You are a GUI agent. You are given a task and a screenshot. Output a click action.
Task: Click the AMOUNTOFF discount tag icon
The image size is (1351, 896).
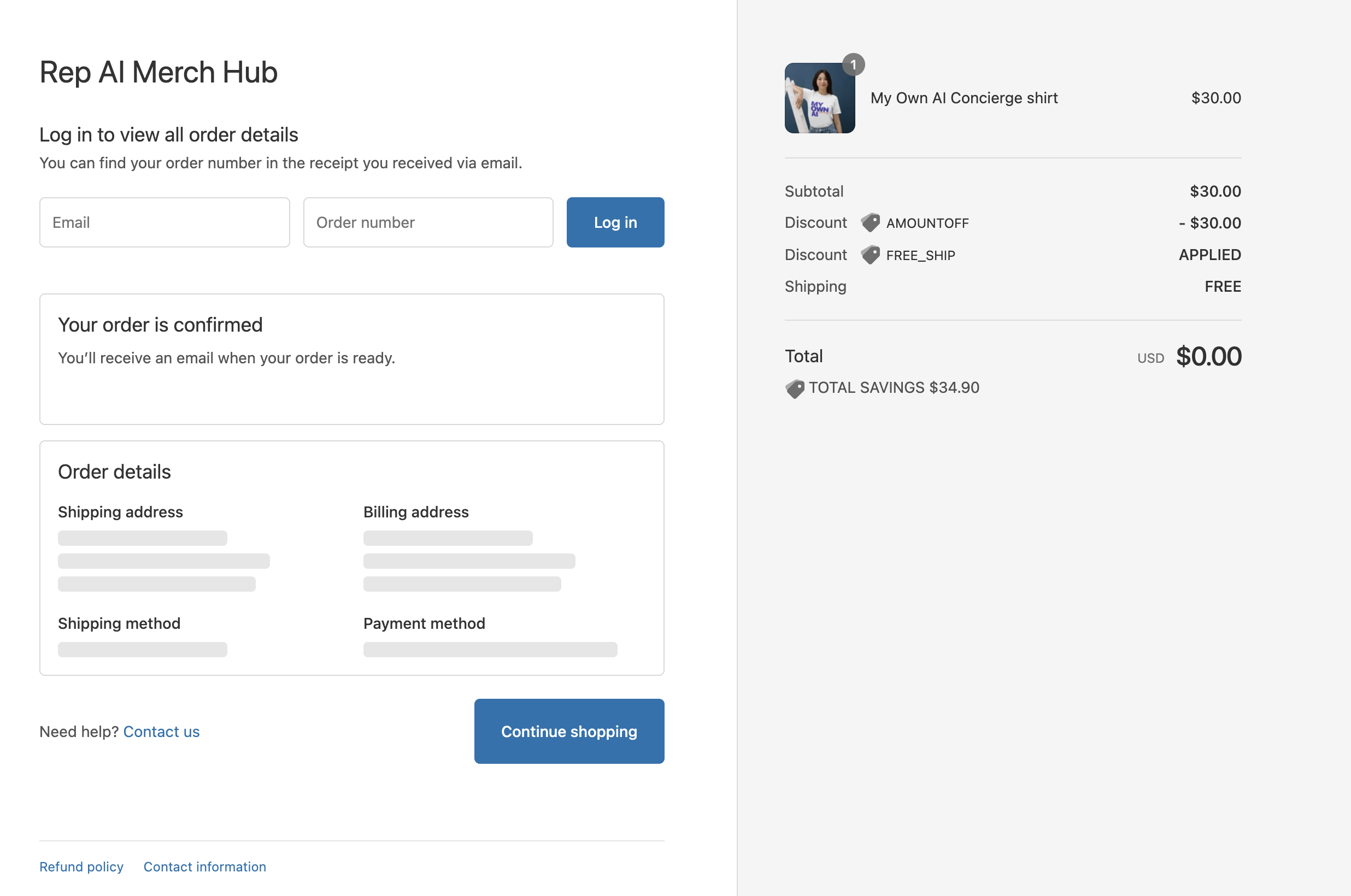pos(871,223)
